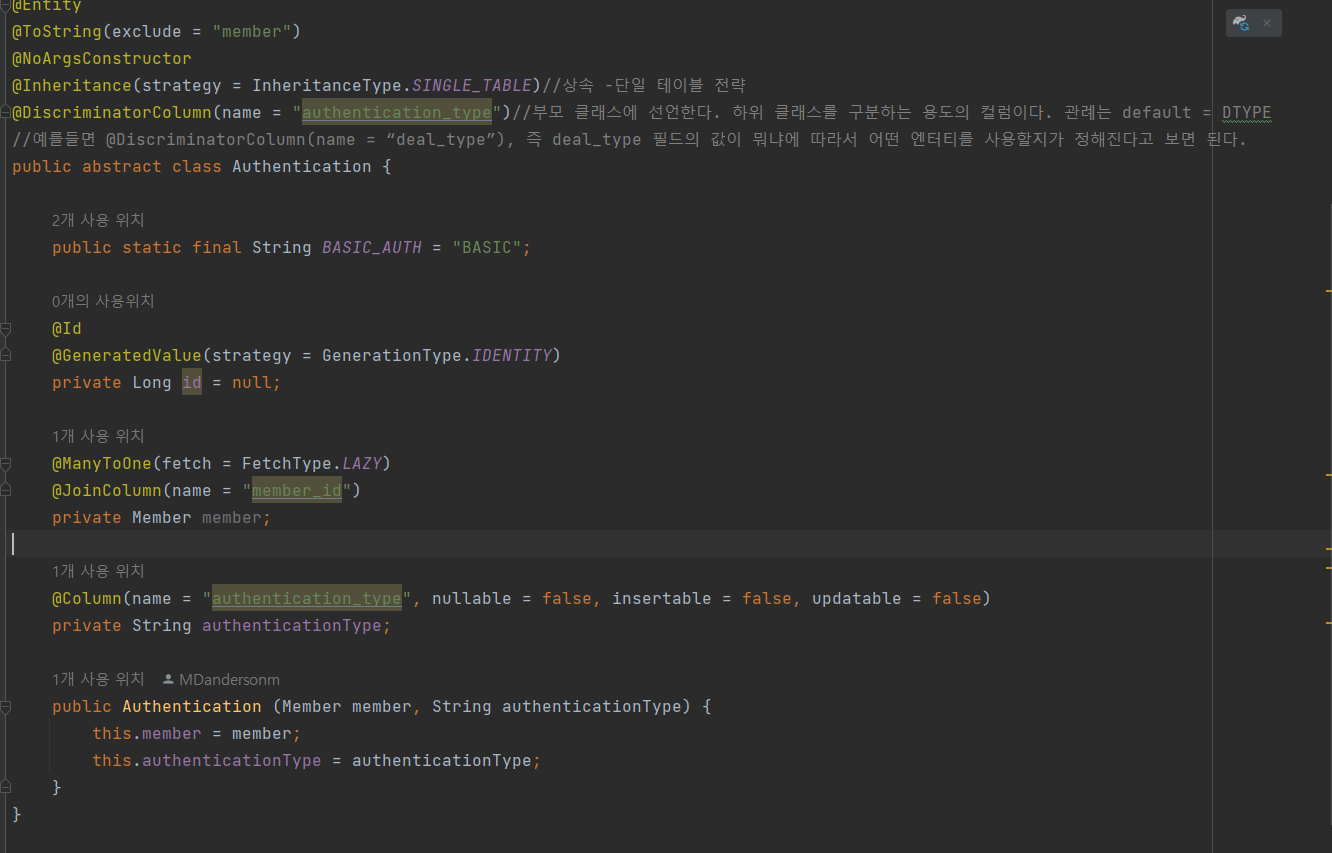Click "authentication_type" string in @DiscriminatorColumn

(397, 112)
